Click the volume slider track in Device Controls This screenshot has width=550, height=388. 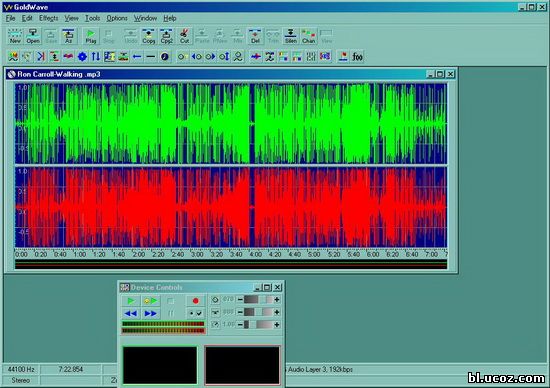click(259, 300)
